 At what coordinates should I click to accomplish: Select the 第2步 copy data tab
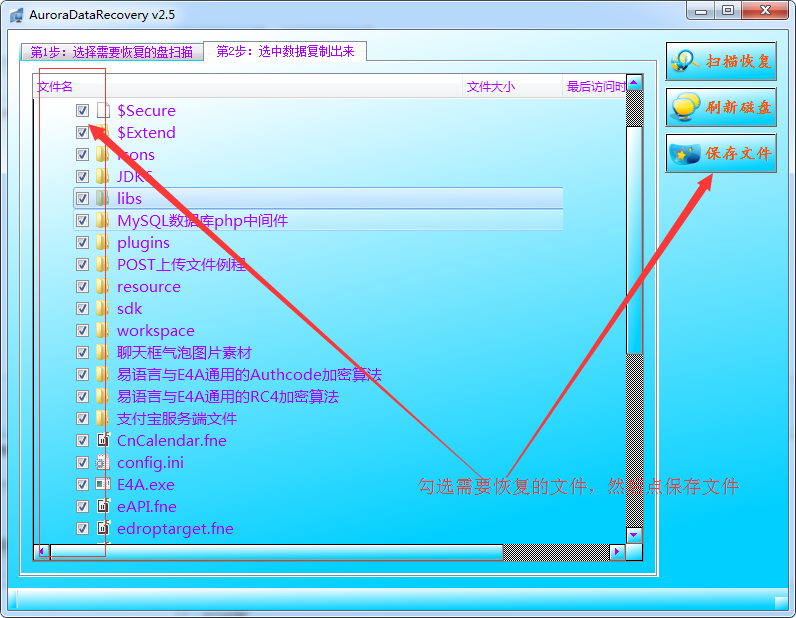[284, 52]
